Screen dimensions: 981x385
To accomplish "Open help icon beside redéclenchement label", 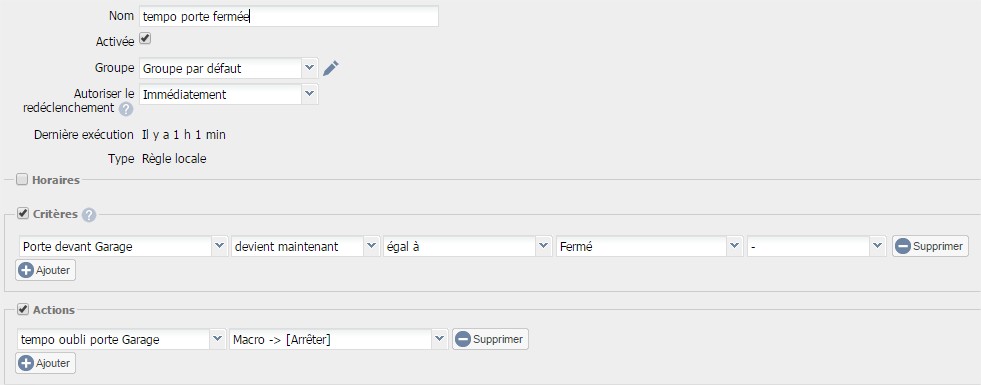I will tap(126, 109).
